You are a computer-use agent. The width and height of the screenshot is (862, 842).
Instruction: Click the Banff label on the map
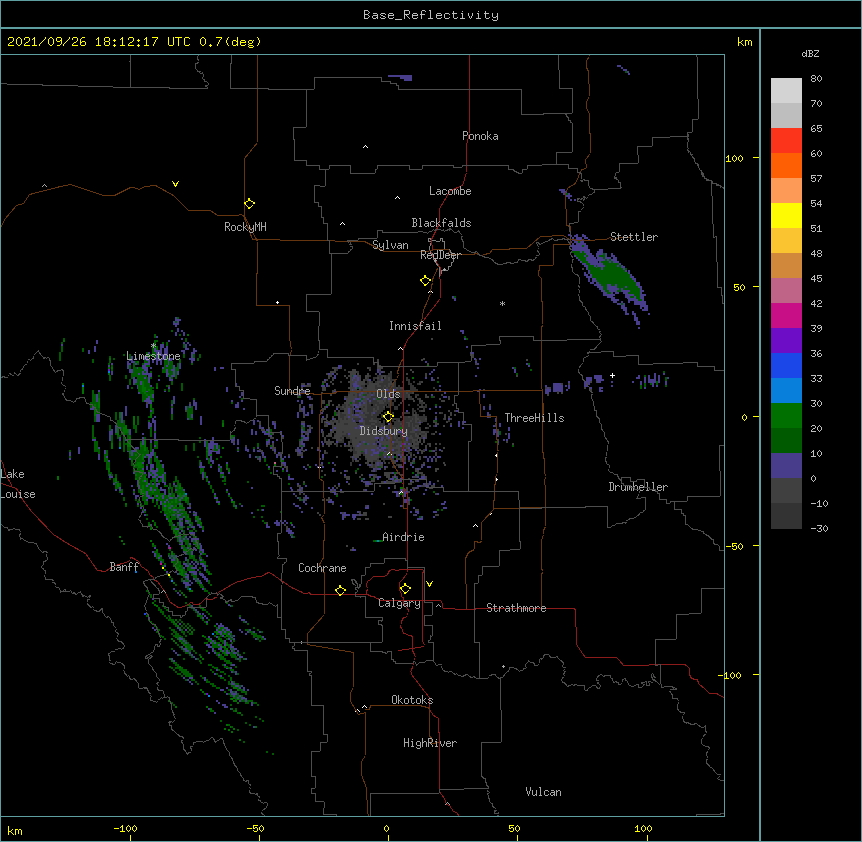click(x=124, y=567)
